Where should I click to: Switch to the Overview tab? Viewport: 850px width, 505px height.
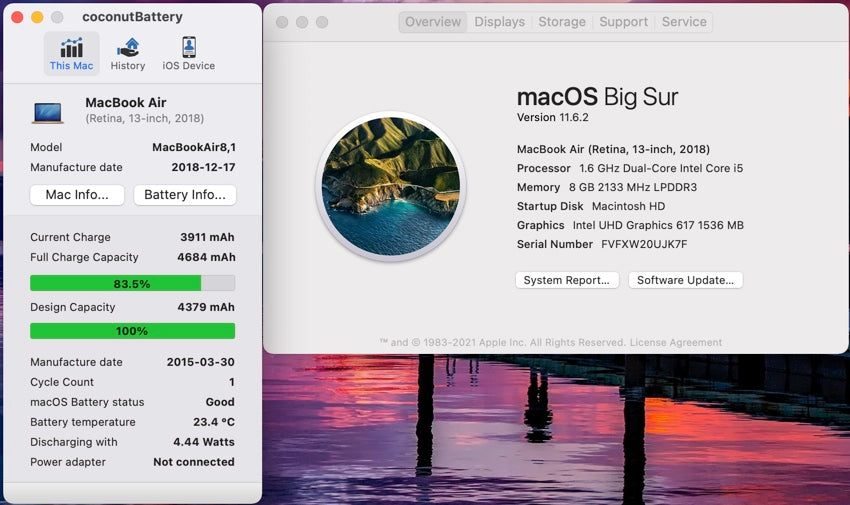pyautogui.click(x=433, y=22)
